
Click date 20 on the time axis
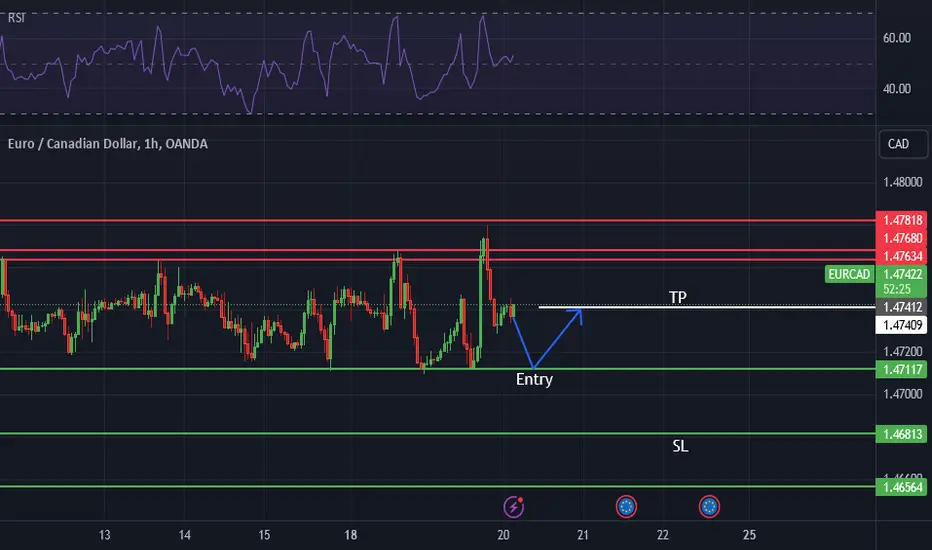pos(503,535)
